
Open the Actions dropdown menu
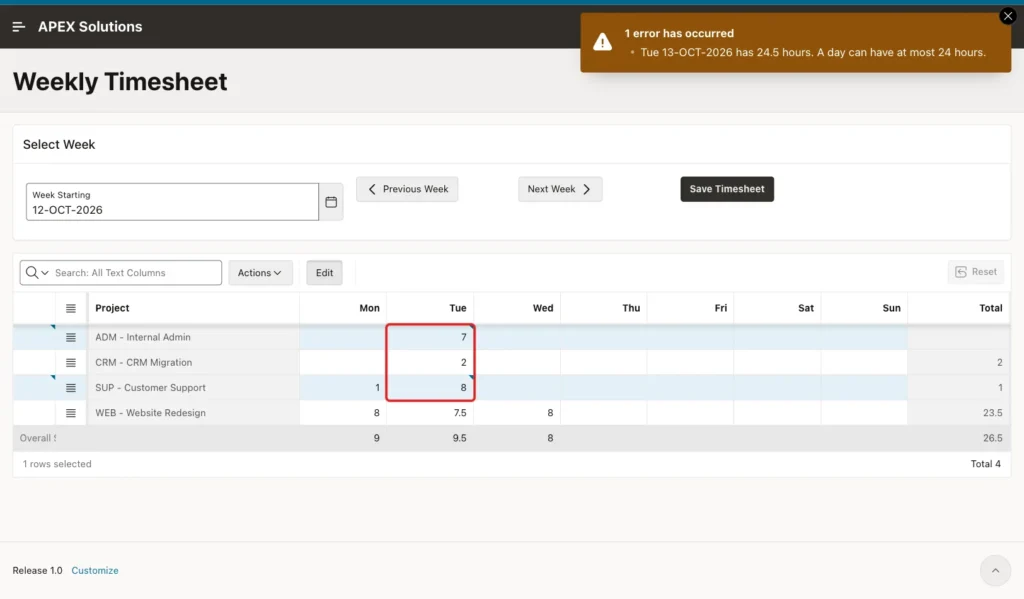pyautogui.click(x=260, y=272)
